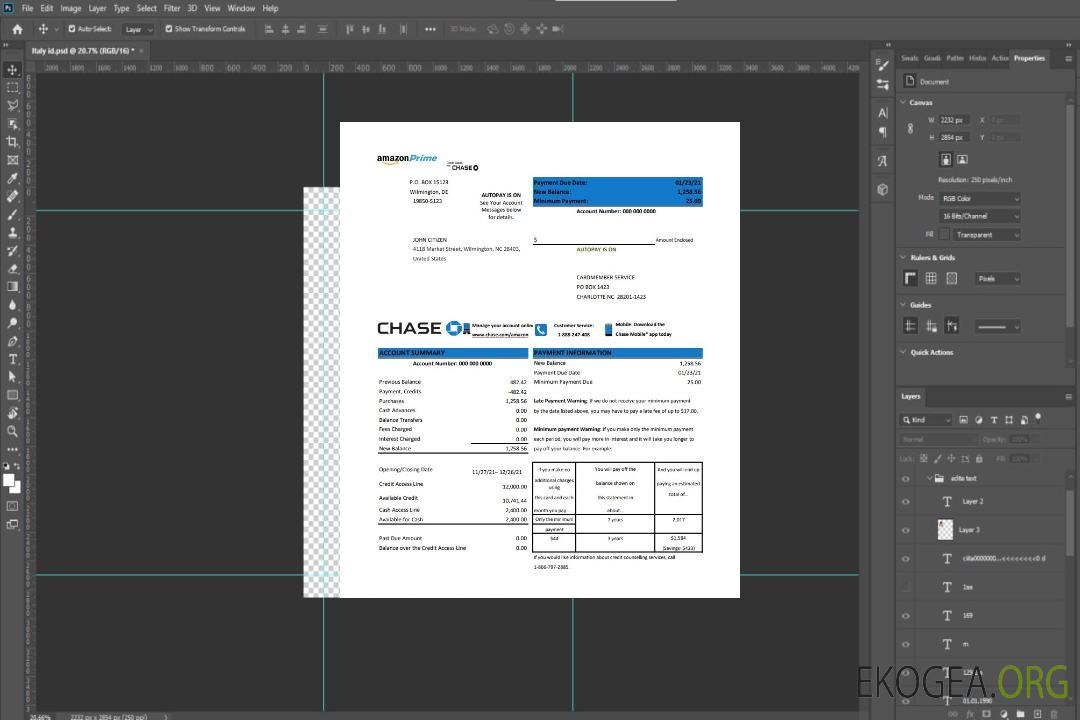
Task: Open the guide line style dropdown
Action: (x=998, y=327)
